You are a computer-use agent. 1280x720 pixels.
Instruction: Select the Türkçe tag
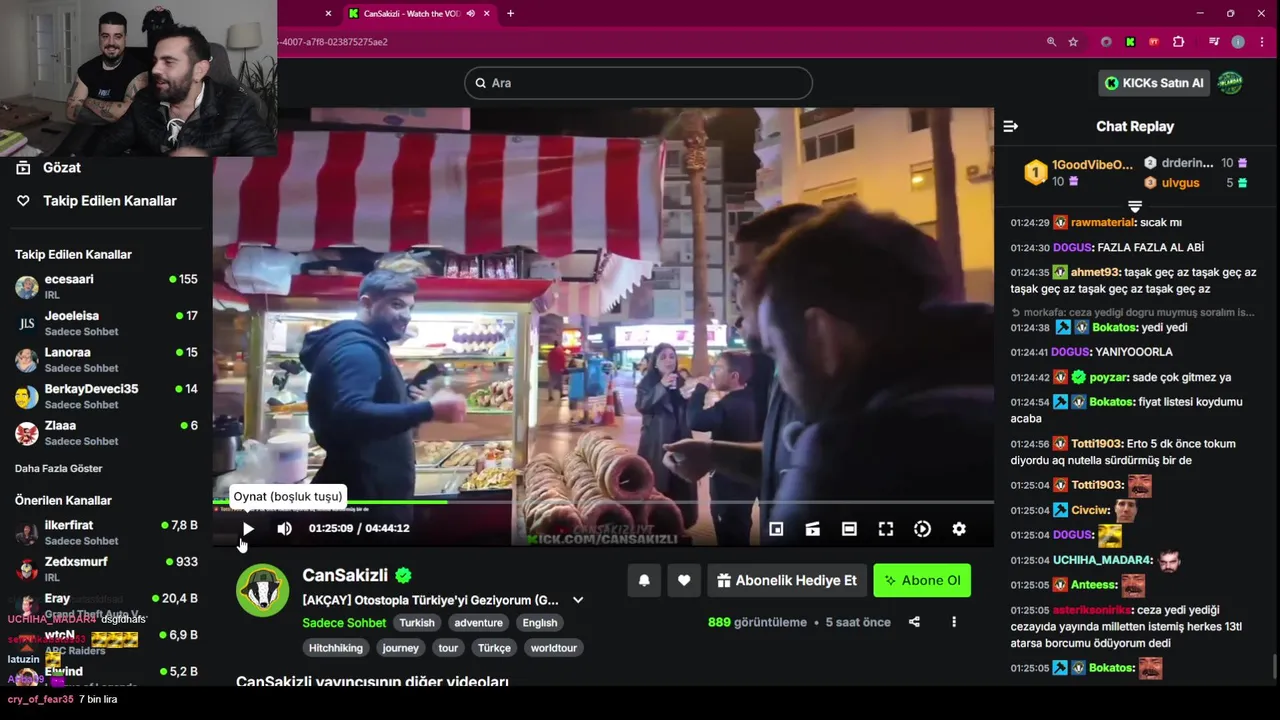coord(494,648)
